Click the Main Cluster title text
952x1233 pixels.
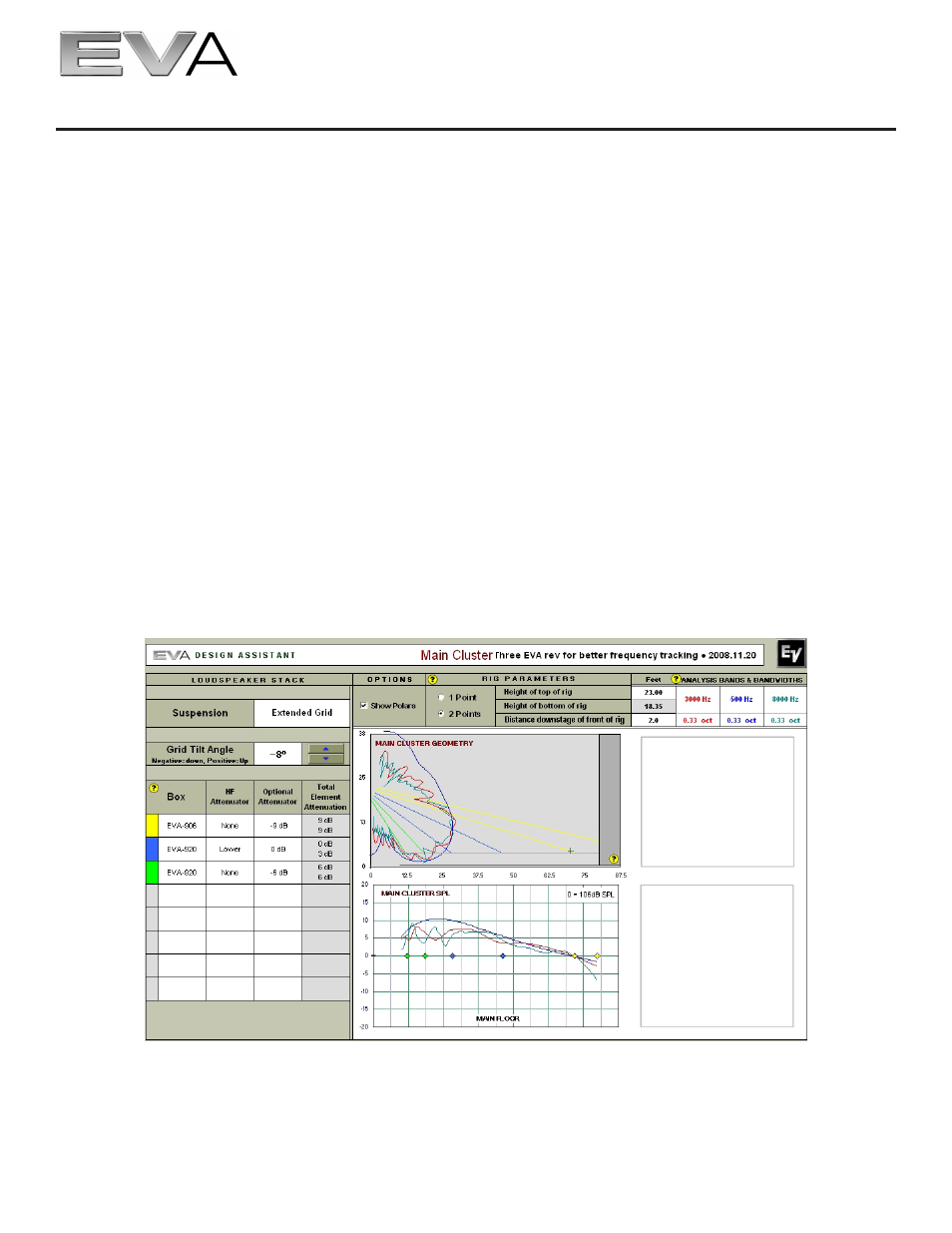(456, 655)
